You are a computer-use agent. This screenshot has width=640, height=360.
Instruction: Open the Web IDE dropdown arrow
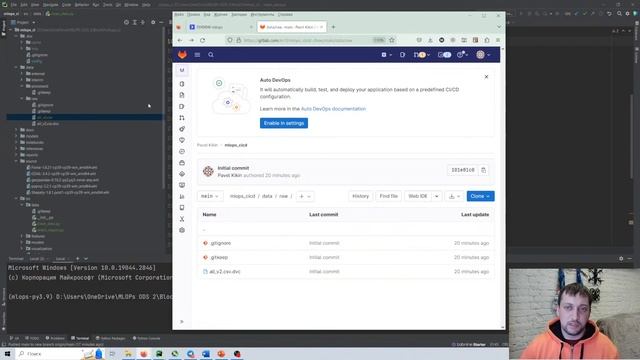pos(437,196)
